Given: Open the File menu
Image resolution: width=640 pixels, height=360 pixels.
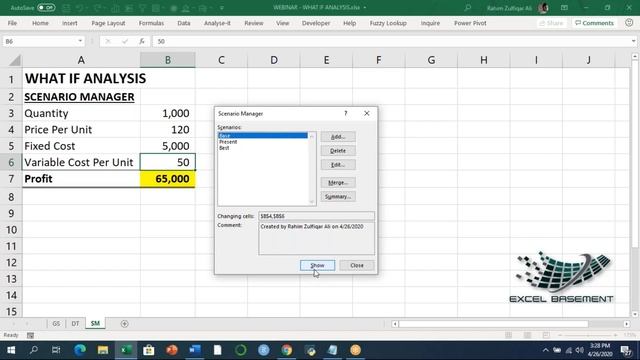Looking at the screenshot, I should click(x=12, y=23).
